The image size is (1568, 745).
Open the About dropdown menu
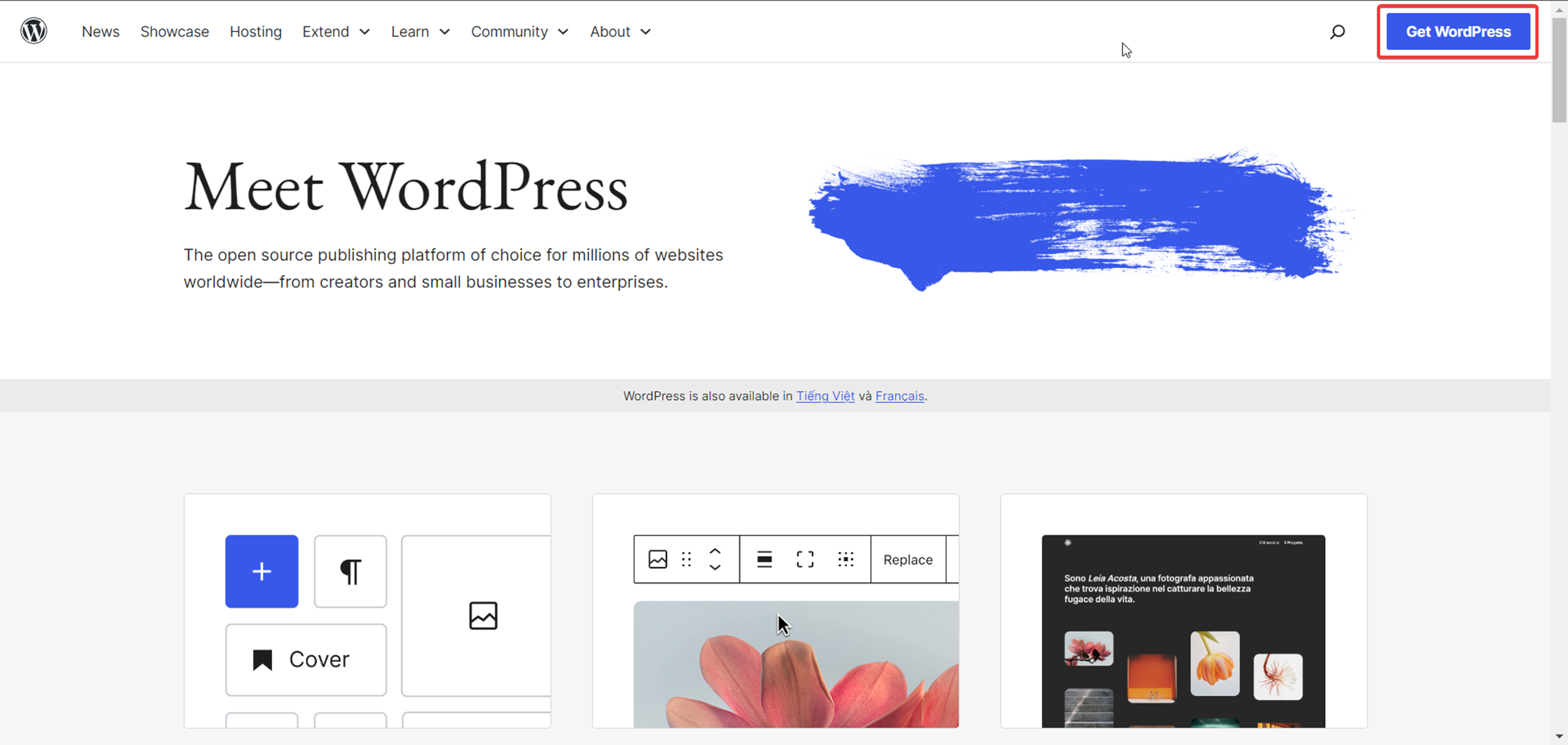[x=620, y=32]
